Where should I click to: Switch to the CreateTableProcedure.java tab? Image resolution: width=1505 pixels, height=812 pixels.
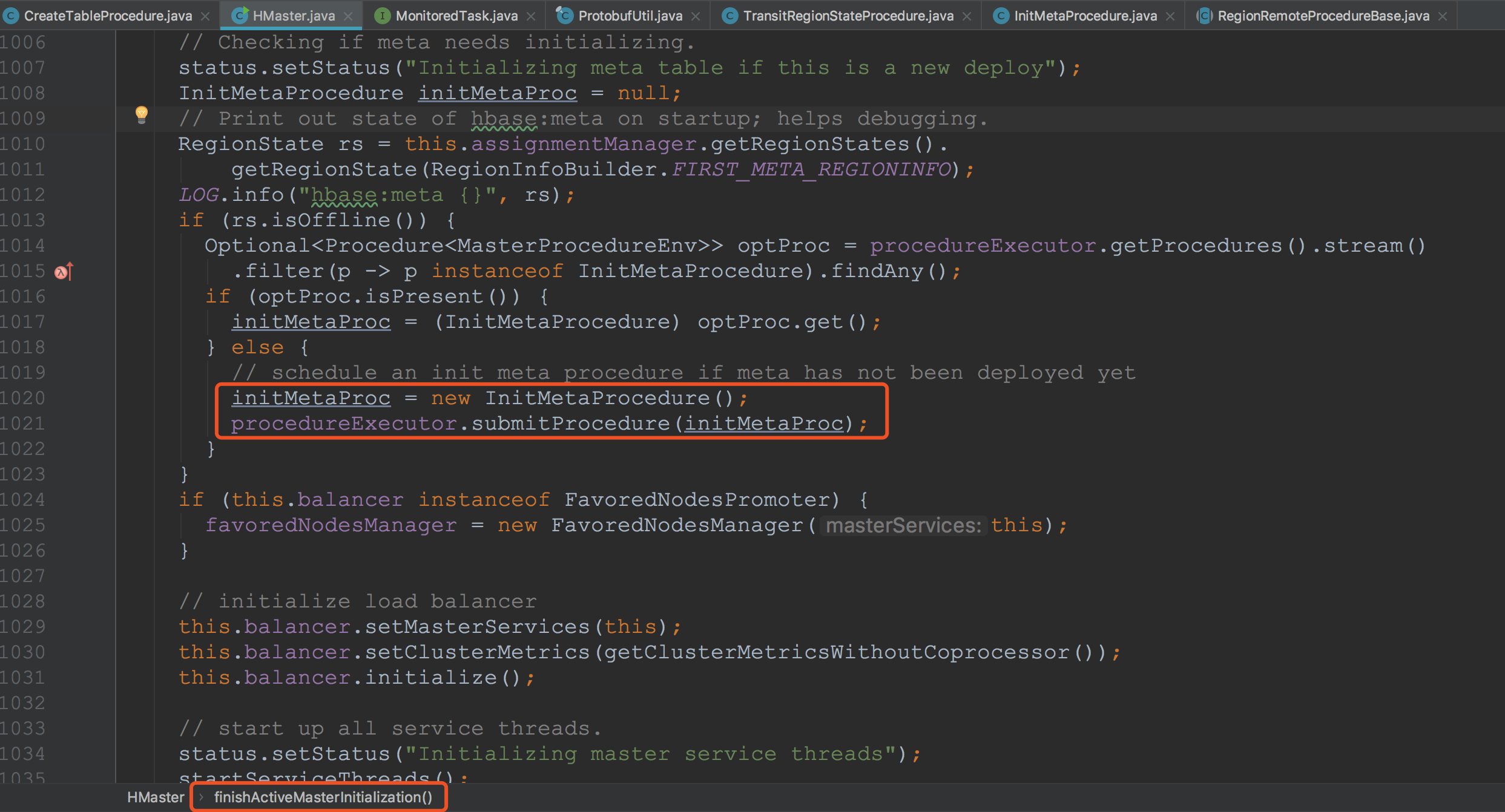(108, 16)
